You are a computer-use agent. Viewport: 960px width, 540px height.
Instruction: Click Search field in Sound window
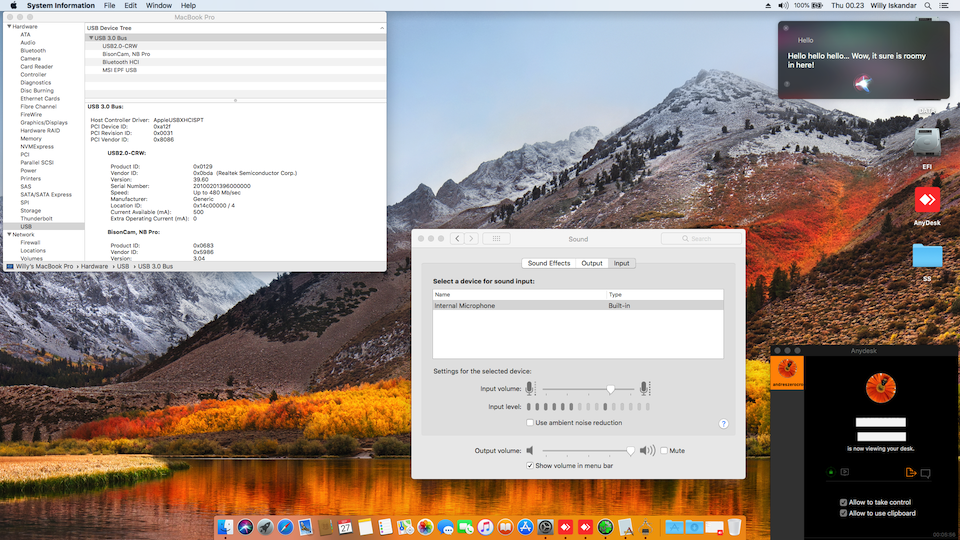click(701, 239)
